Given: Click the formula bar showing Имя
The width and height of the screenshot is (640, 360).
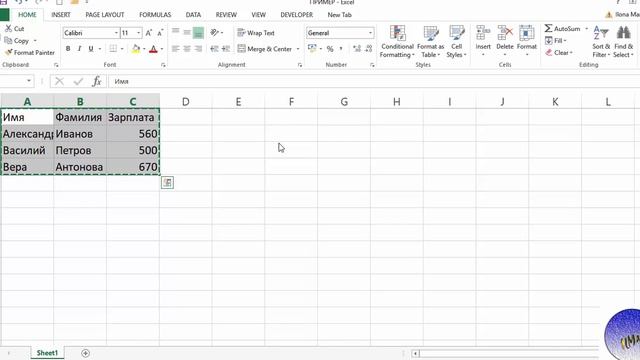Looking at the screenshot, I should (373, 81).
